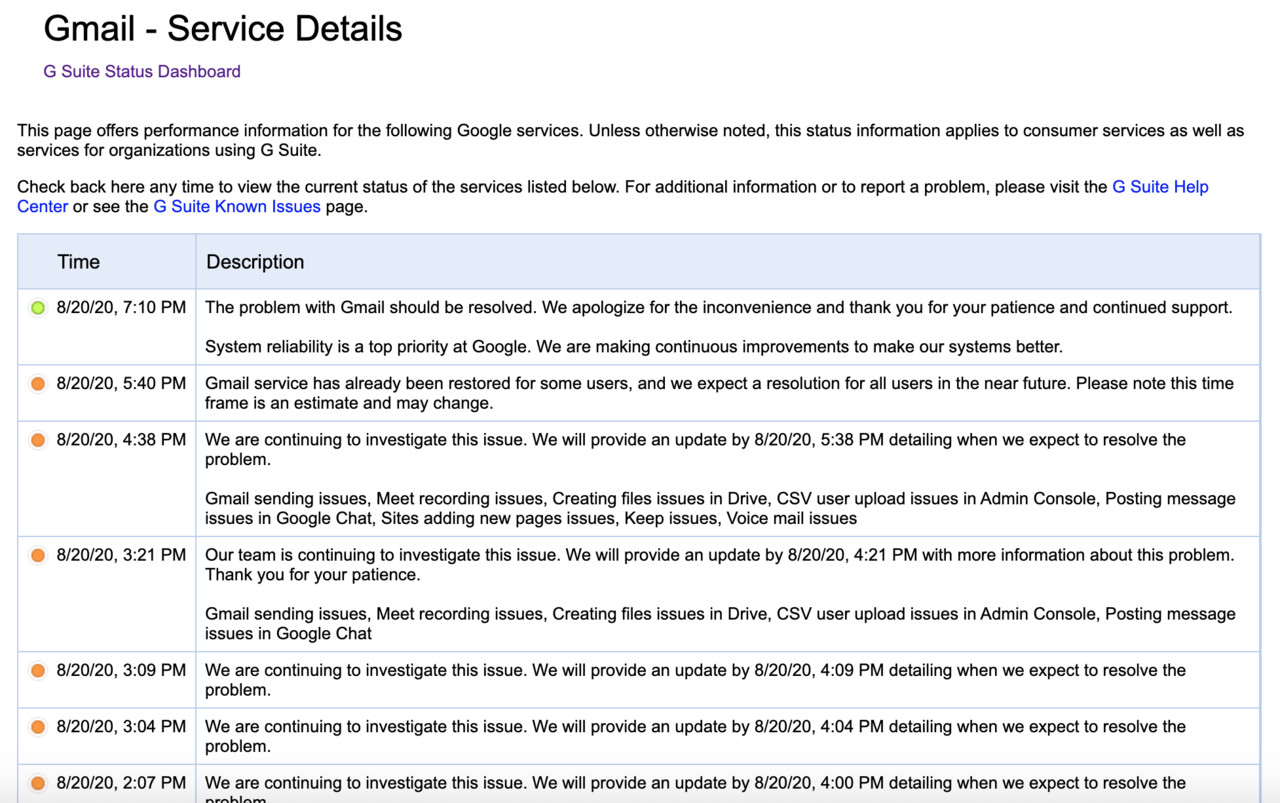Viewport: 1280px width, 803px height.
Task: Select the orange status dot for 3:04 PM
Action: (38, 727)
